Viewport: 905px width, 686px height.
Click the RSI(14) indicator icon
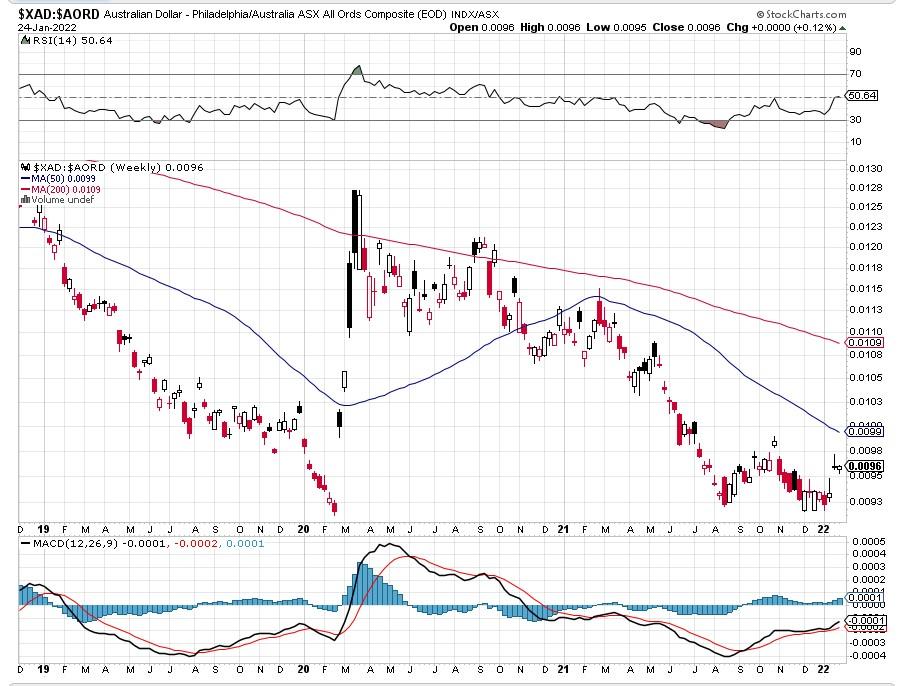pos(25,40)
